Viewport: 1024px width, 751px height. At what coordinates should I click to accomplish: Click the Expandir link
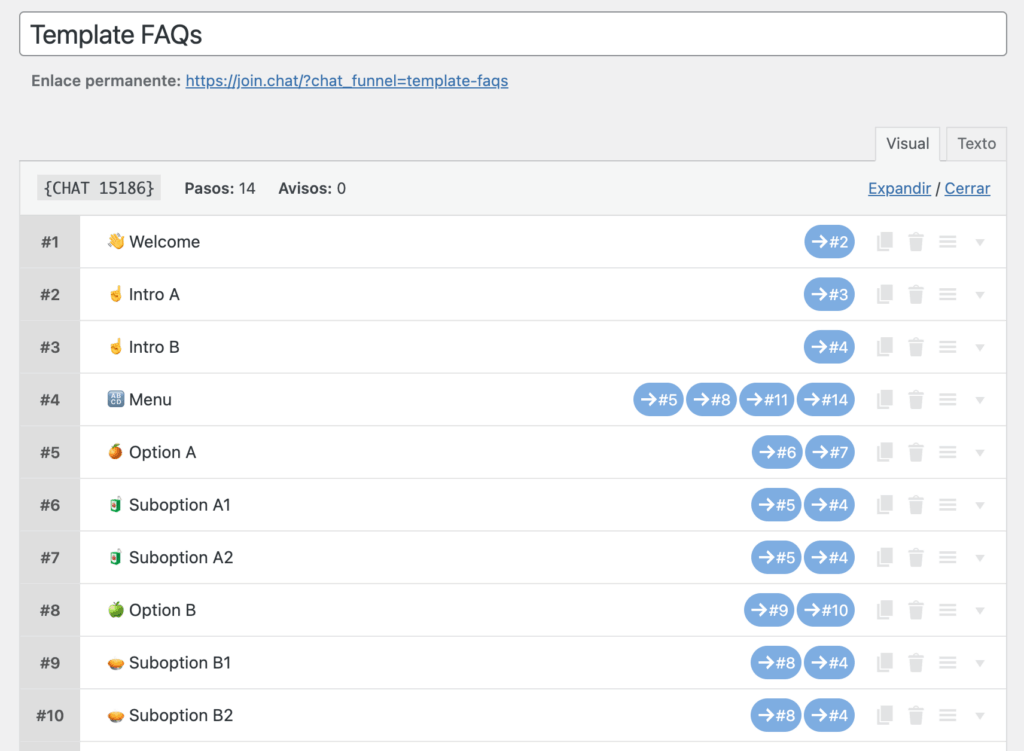(899, 188)
